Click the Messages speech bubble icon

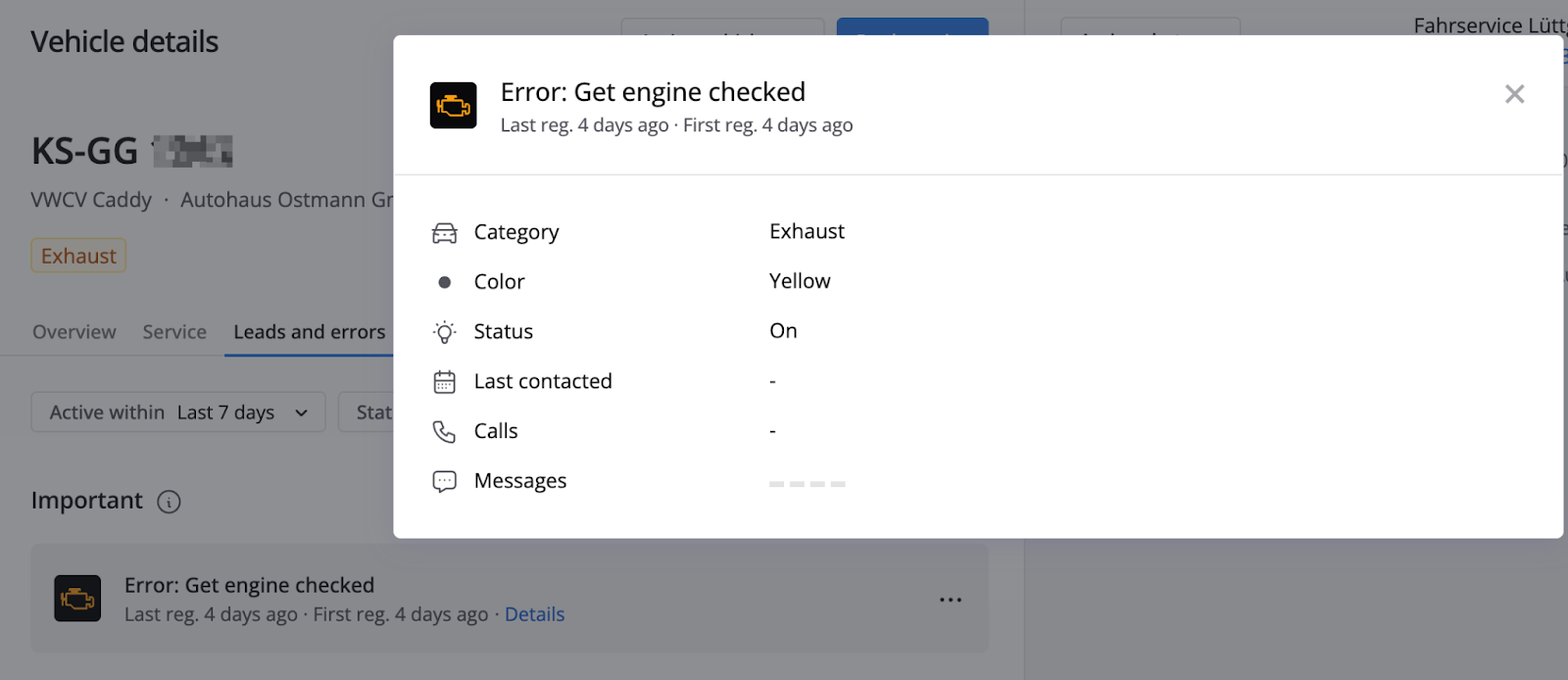coord(445,482)
